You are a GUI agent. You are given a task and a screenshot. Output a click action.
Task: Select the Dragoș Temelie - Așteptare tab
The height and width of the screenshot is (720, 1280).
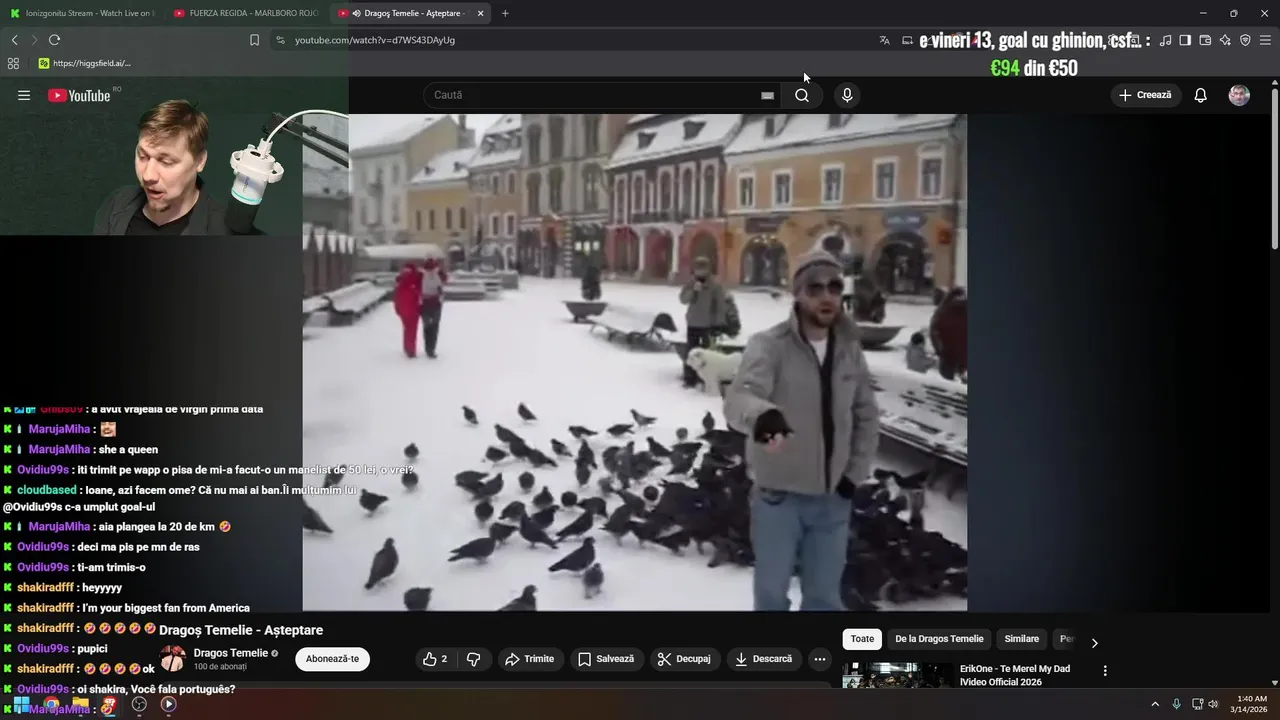coord(410,13)
